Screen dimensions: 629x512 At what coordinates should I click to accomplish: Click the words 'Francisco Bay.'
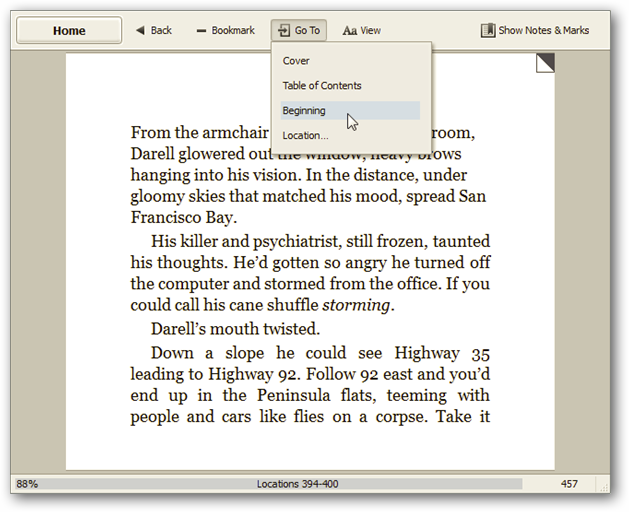pyautogui.click(x=184, y=217)
